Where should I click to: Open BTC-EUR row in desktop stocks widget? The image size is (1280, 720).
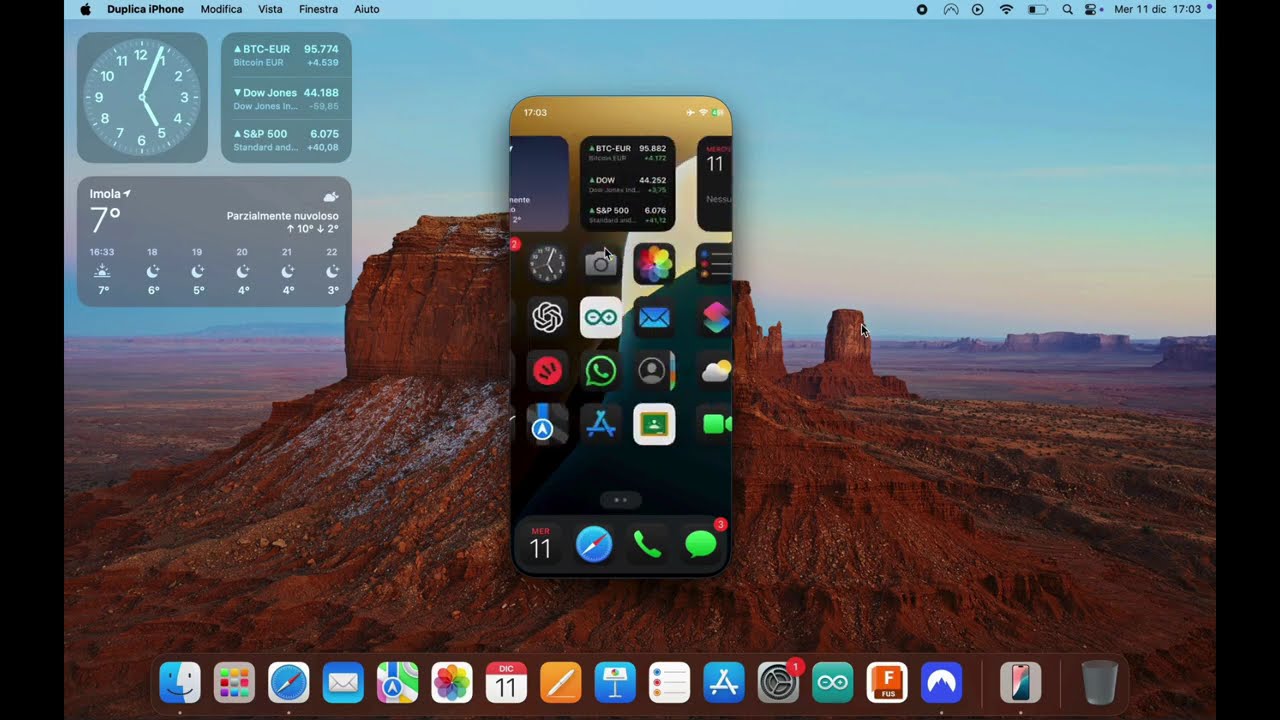286,55
